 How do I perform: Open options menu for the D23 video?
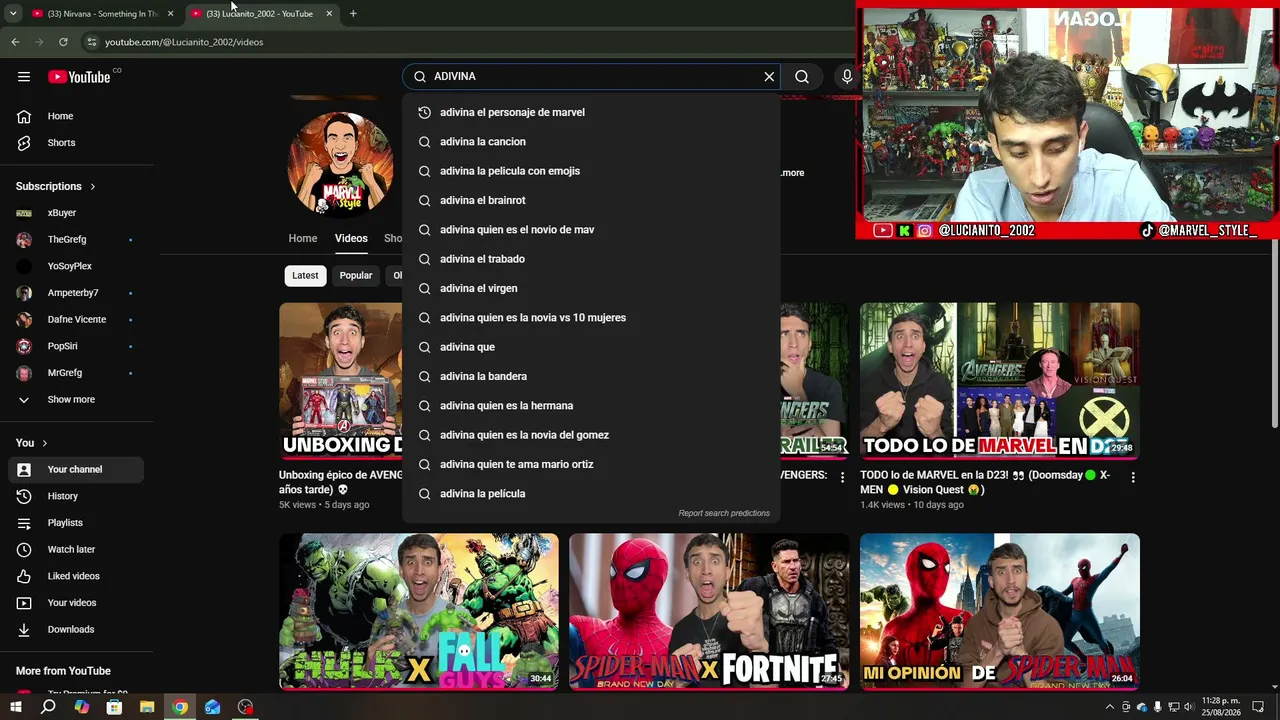[1133, 478]
